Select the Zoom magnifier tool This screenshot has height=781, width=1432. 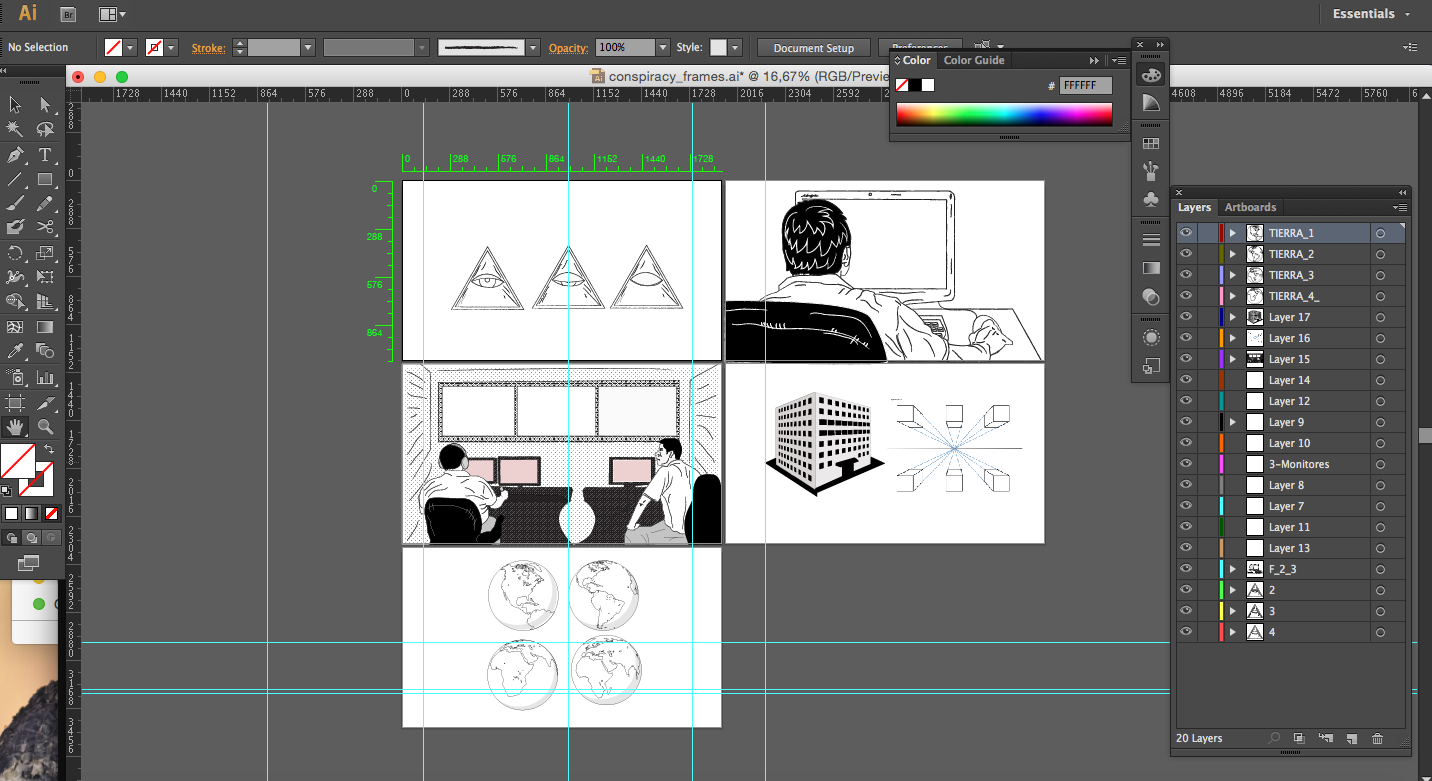45,427
